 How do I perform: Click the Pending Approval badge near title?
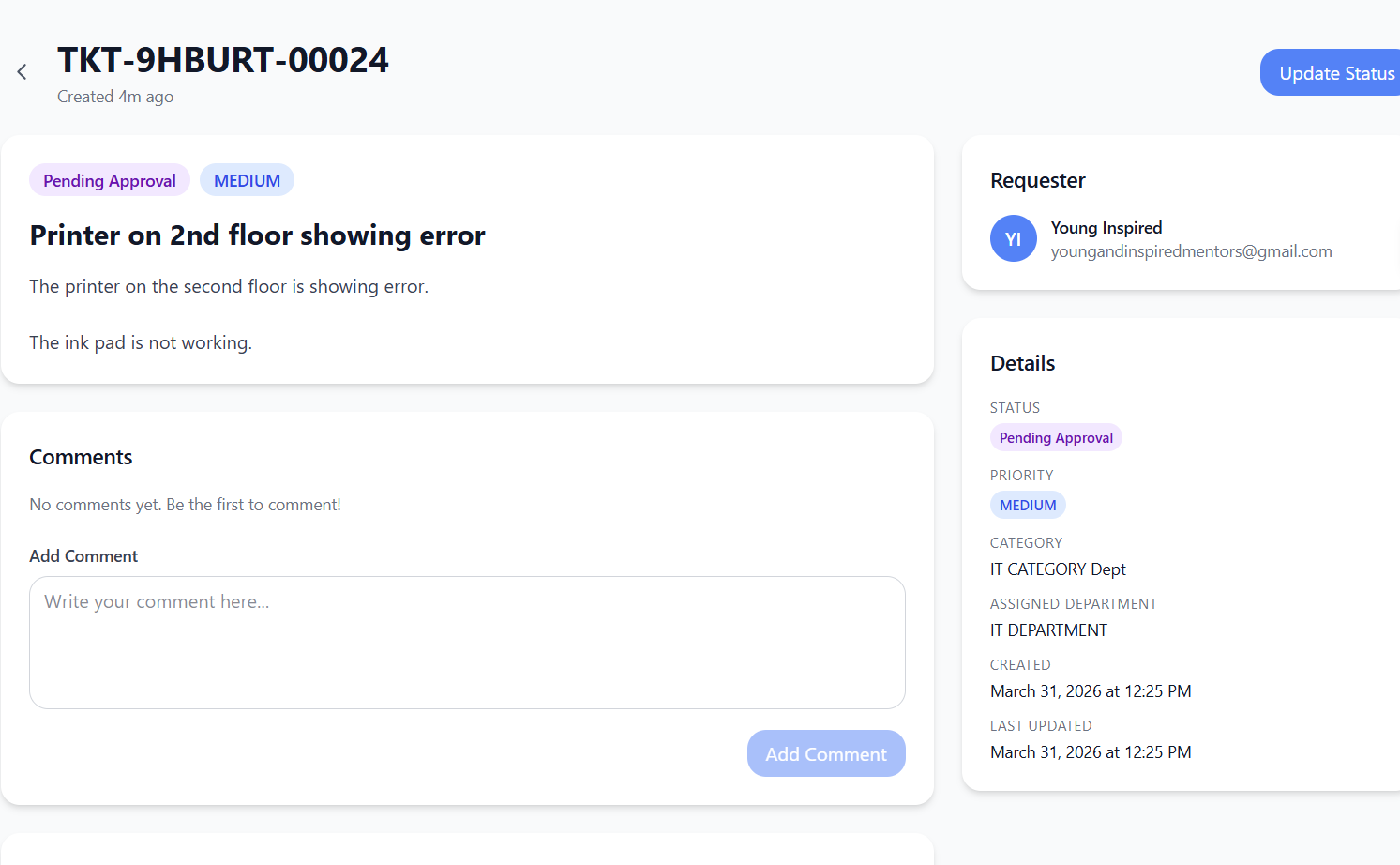(x=110, y=181)
